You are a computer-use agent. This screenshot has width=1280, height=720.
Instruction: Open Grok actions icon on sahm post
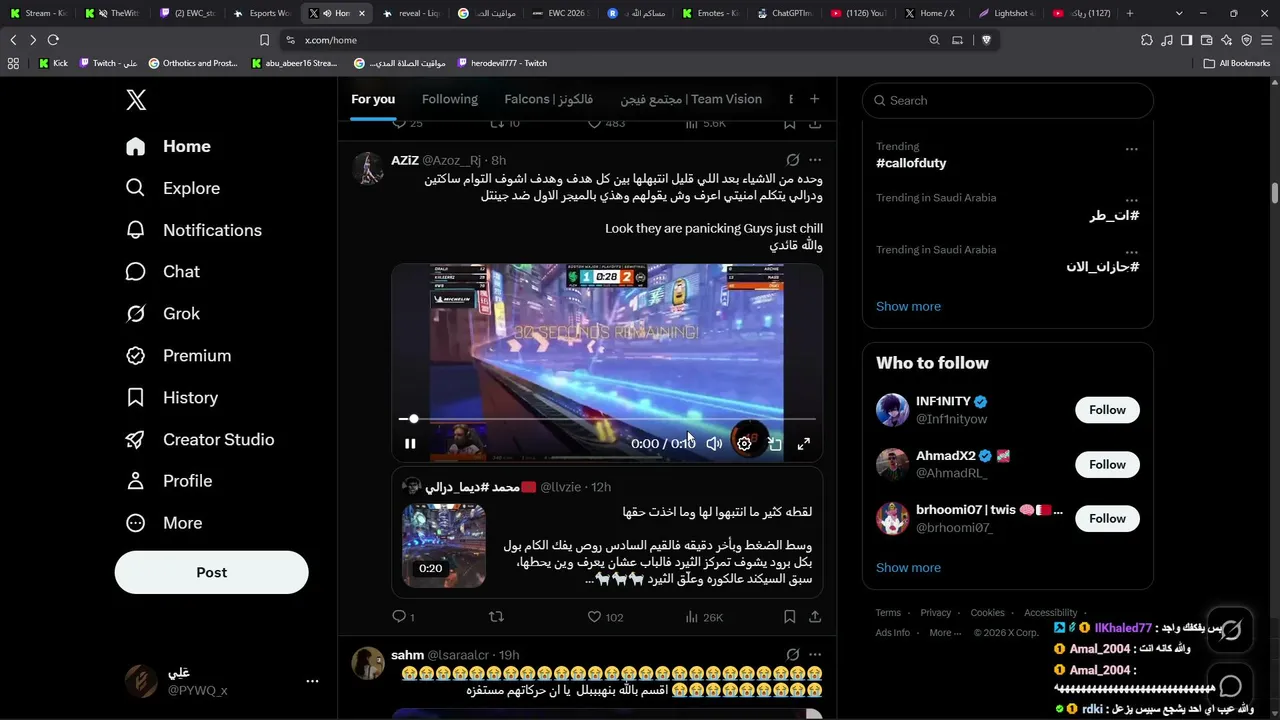pos(792,655)
